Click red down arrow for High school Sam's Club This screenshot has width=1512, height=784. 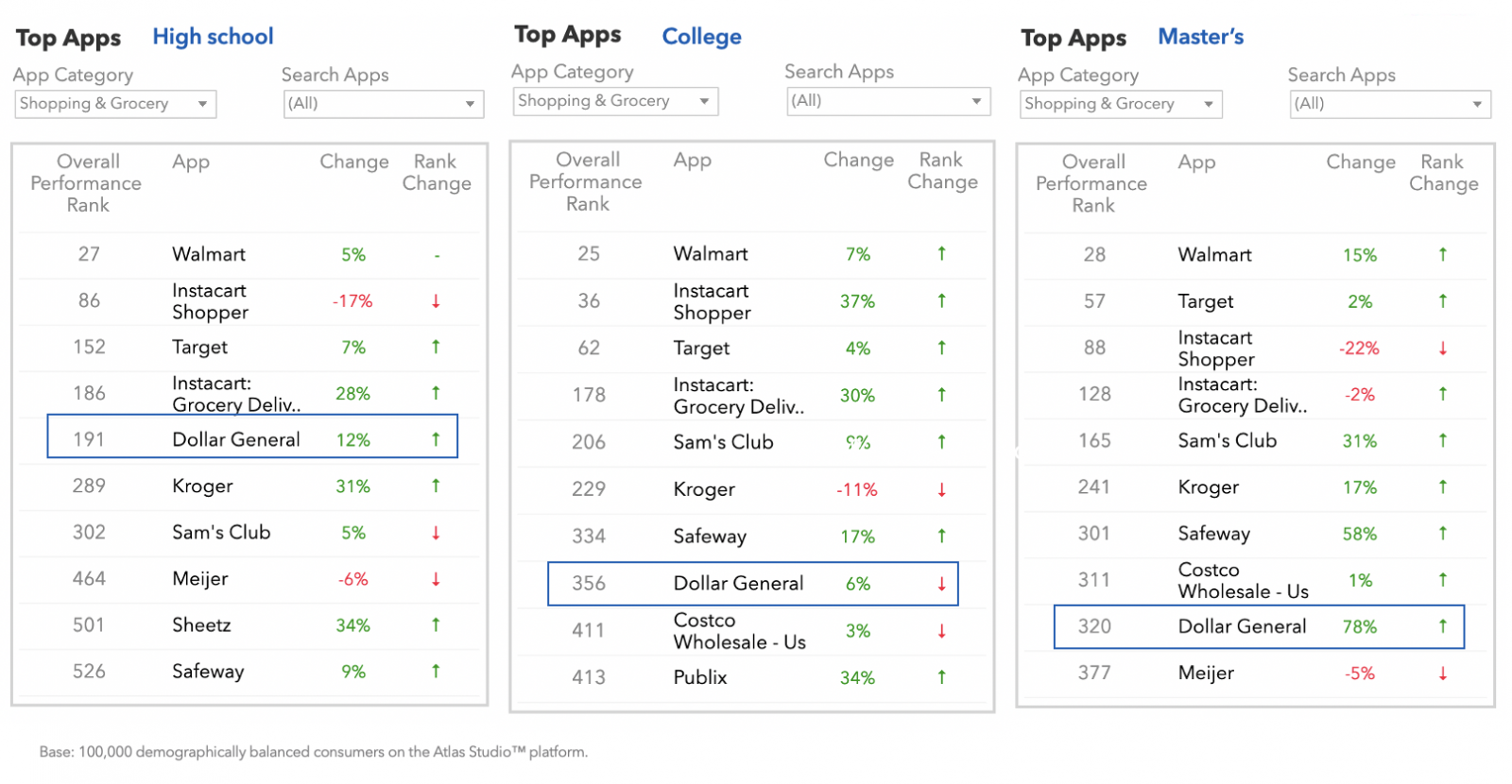(x=436, y=533)
